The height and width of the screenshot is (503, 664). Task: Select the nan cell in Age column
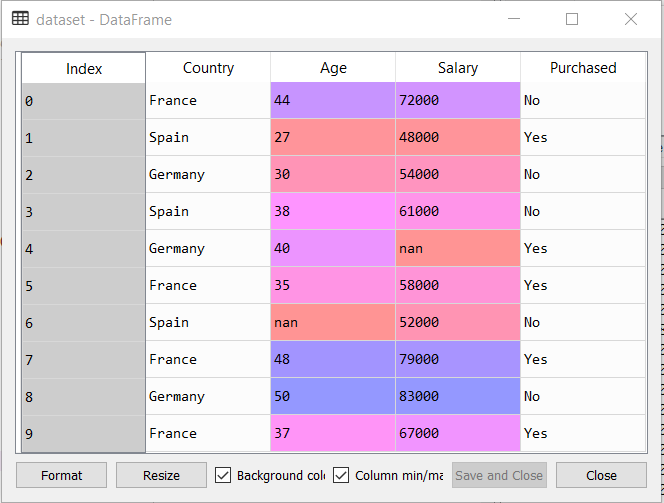tap(333, 322)
